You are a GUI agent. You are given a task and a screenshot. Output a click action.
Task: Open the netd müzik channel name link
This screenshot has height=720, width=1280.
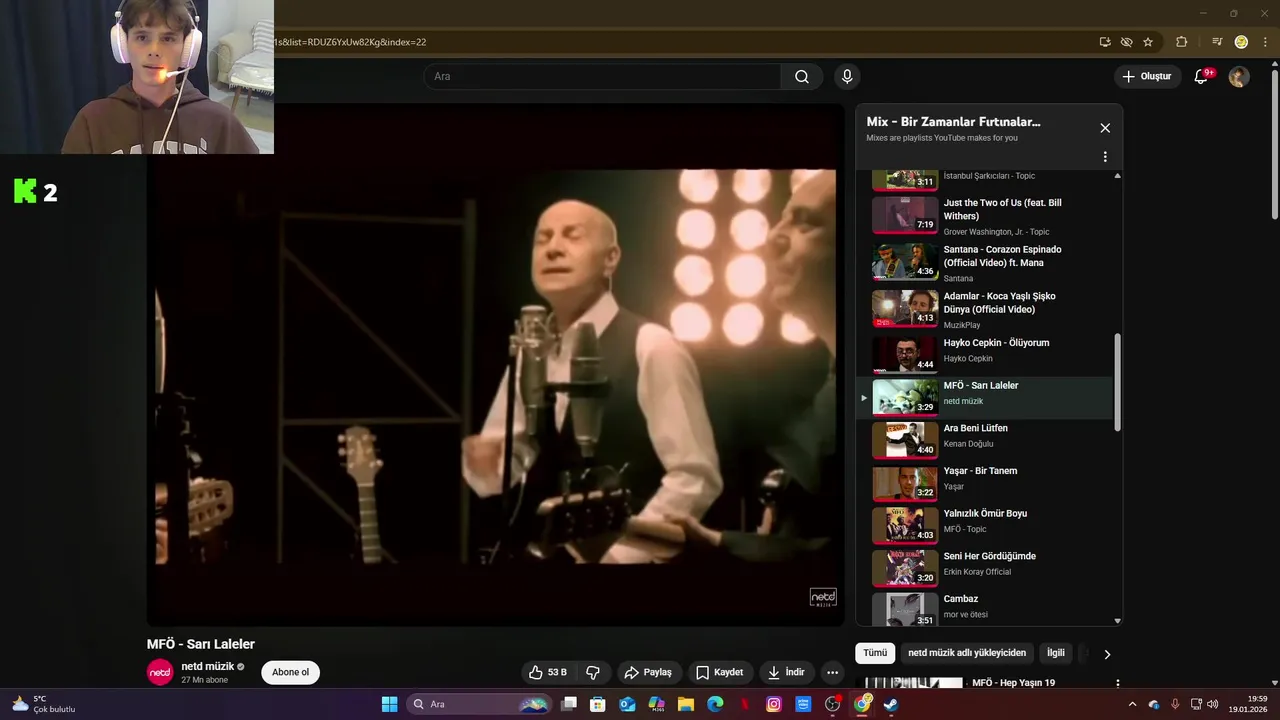coord(208,667)
